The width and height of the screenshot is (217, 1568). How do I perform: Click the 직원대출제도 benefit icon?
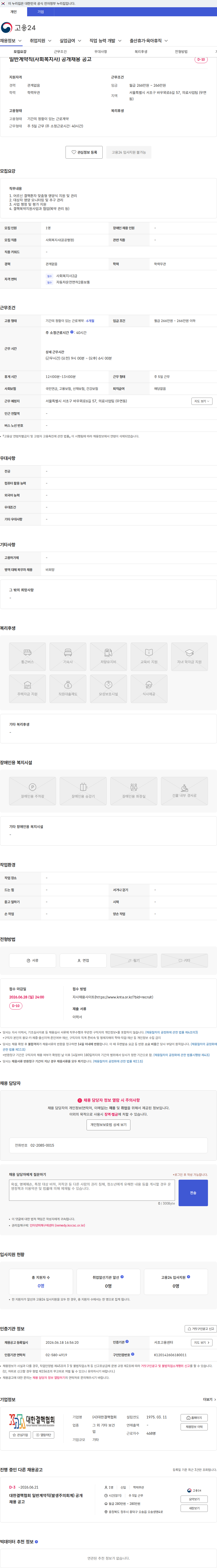(x=68, y=688)
